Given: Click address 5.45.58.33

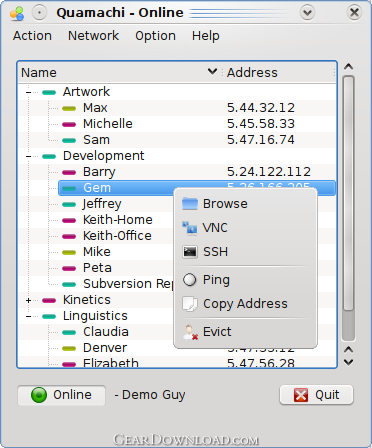Looking at the screenshot, I should pos(261,124).
